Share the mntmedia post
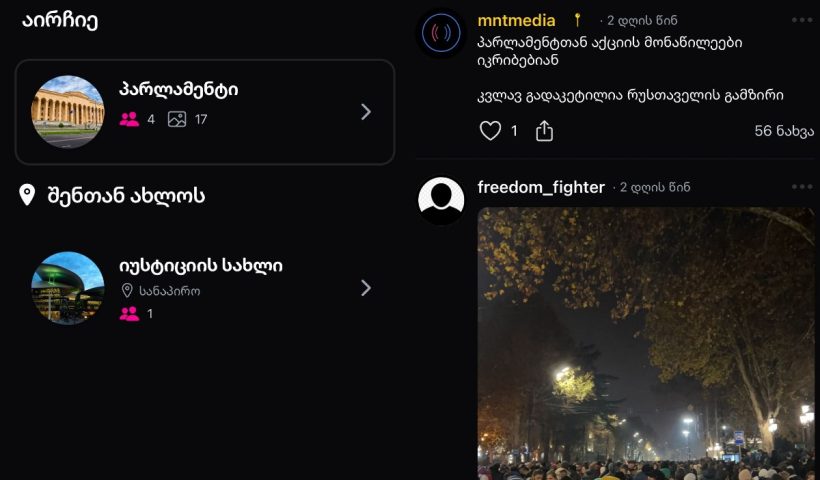Screen dimensions: 820x480 pyautogui.click(x=544, y=131)
